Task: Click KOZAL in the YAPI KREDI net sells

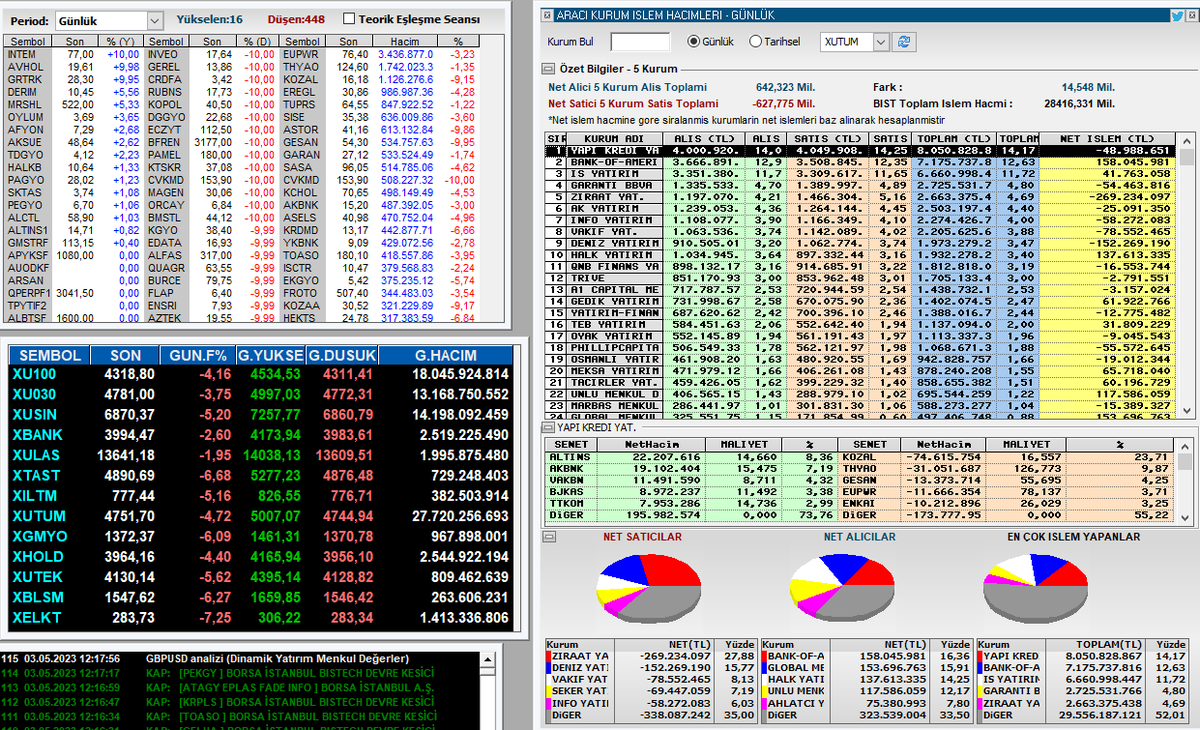Action: (871, 456)
